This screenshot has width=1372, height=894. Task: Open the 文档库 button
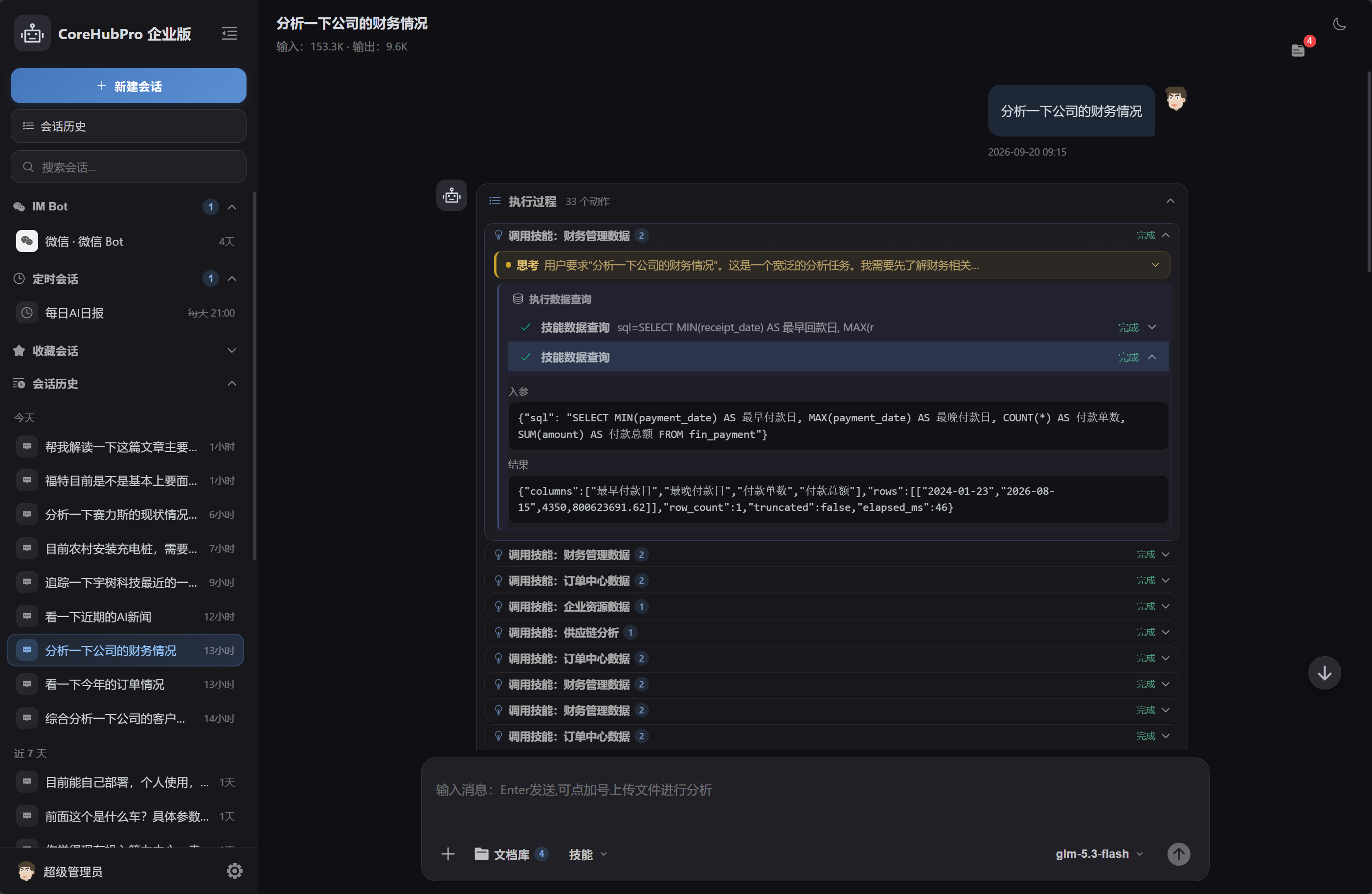click(511, 854)
